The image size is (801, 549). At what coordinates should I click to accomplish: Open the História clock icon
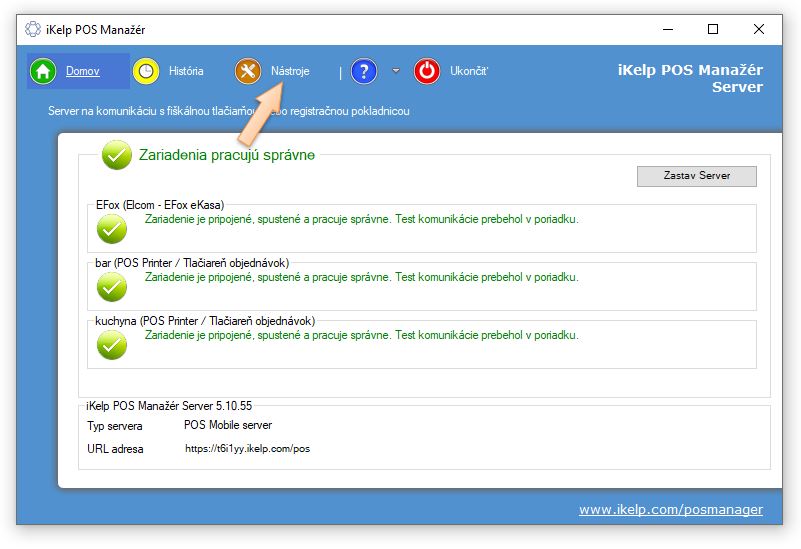147,71
